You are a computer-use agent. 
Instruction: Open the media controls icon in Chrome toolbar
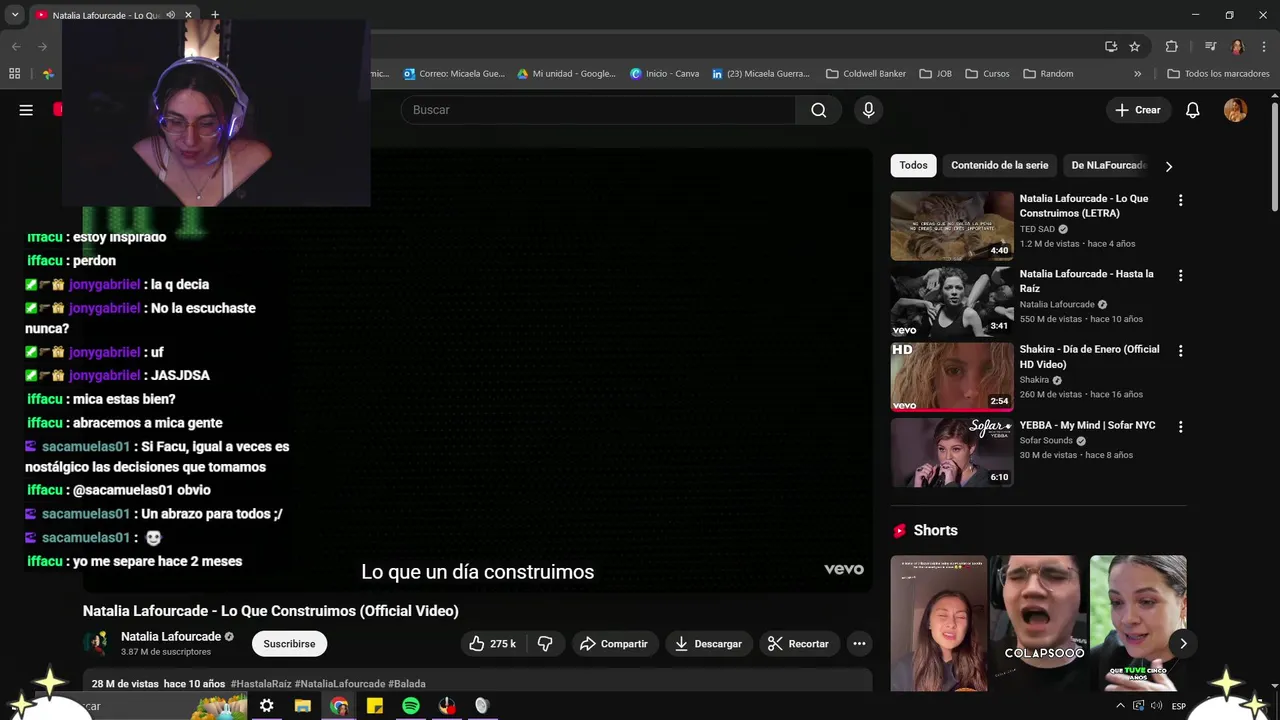click(1210, 46)
